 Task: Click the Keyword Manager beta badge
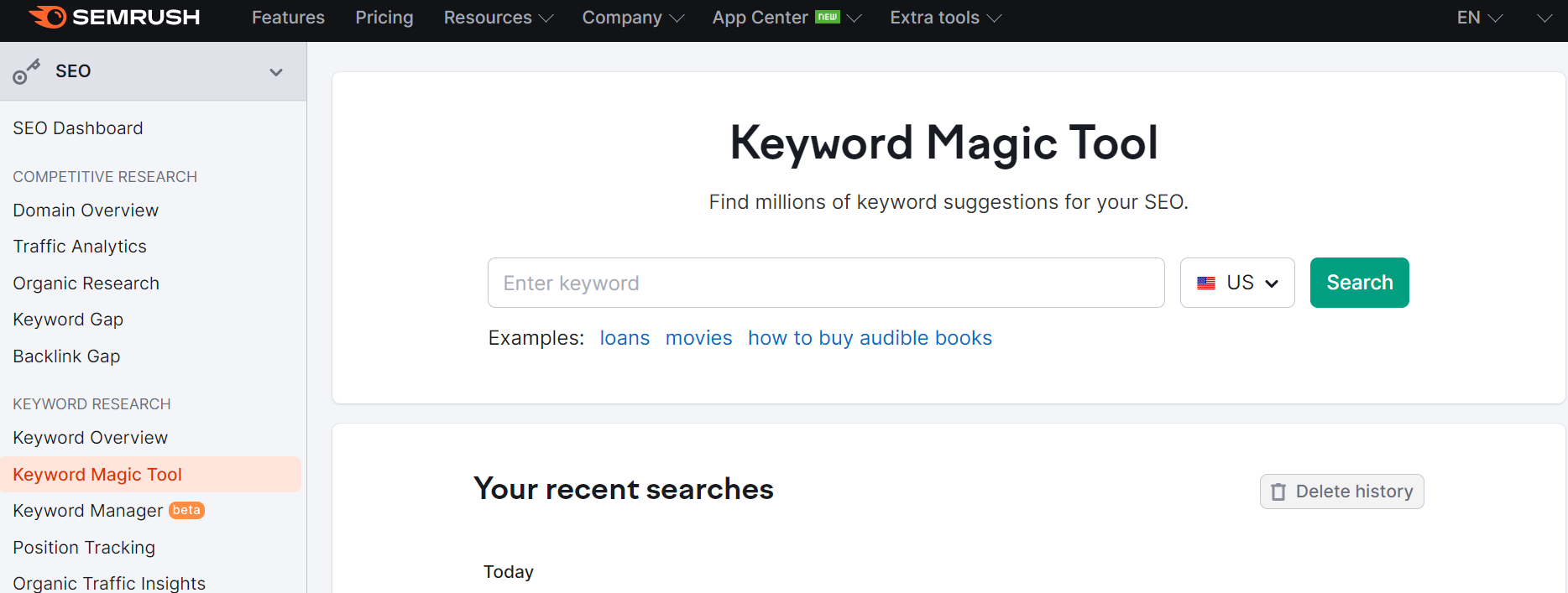click(x=186, y=510)
